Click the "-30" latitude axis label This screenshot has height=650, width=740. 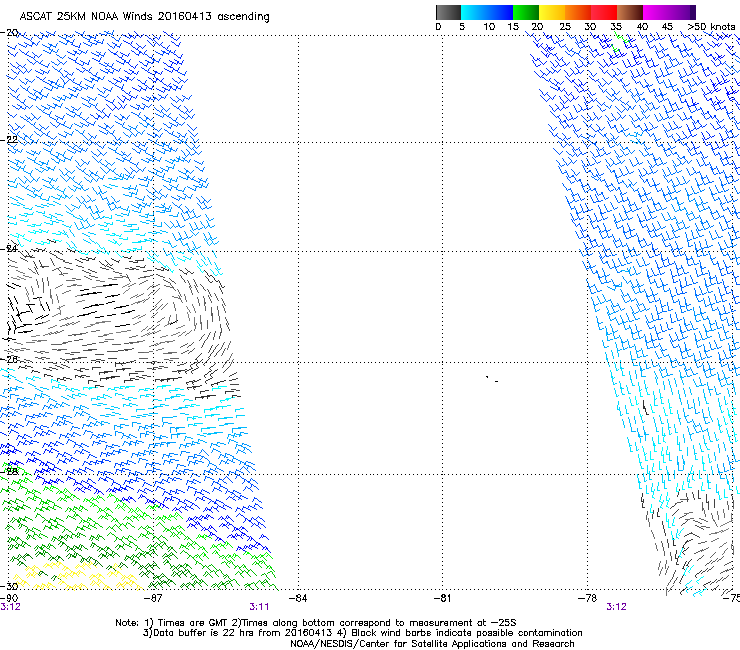[x=9, y=586]
